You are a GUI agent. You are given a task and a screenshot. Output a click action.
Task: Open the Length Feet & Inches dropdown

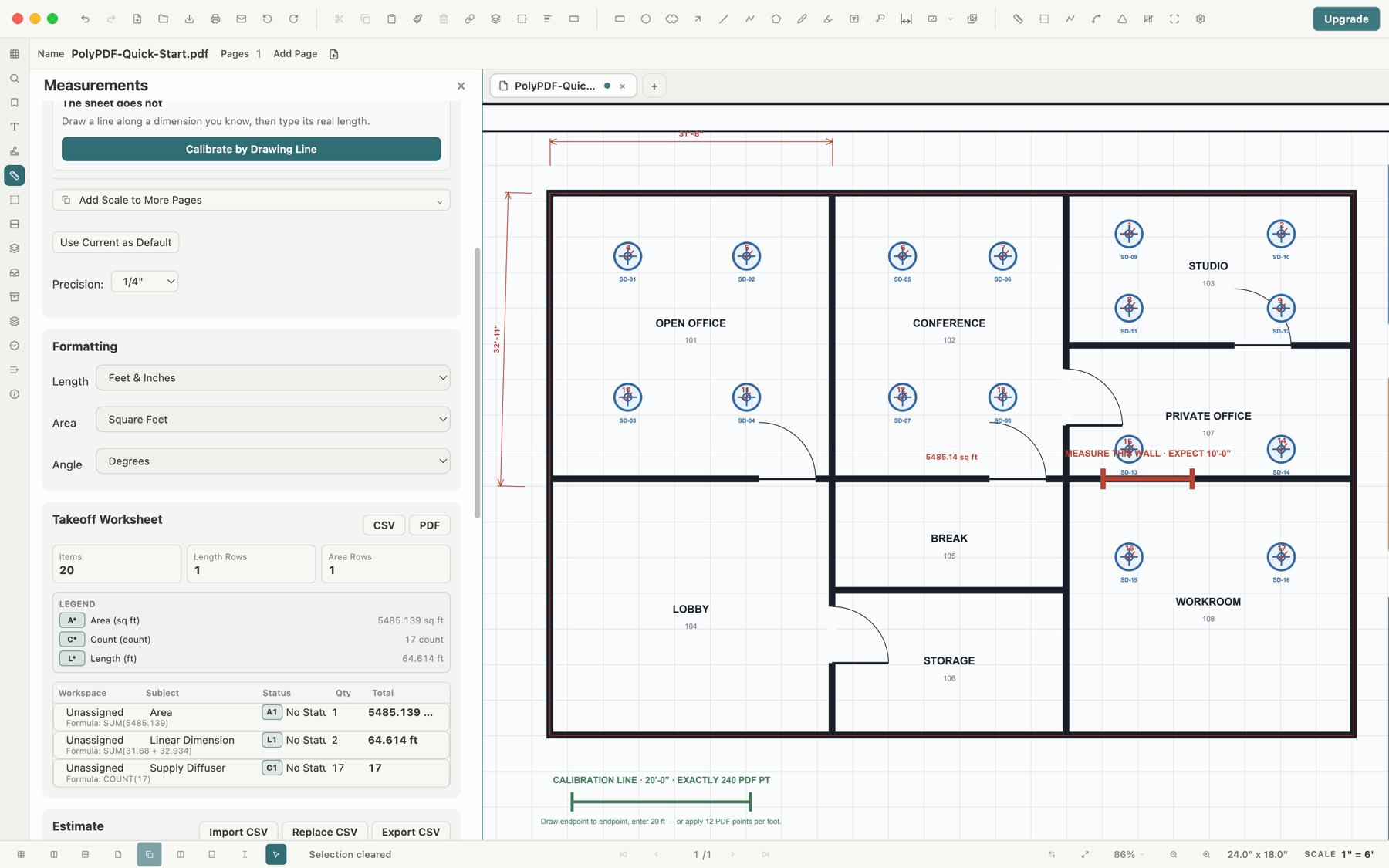tap(273, 378)
